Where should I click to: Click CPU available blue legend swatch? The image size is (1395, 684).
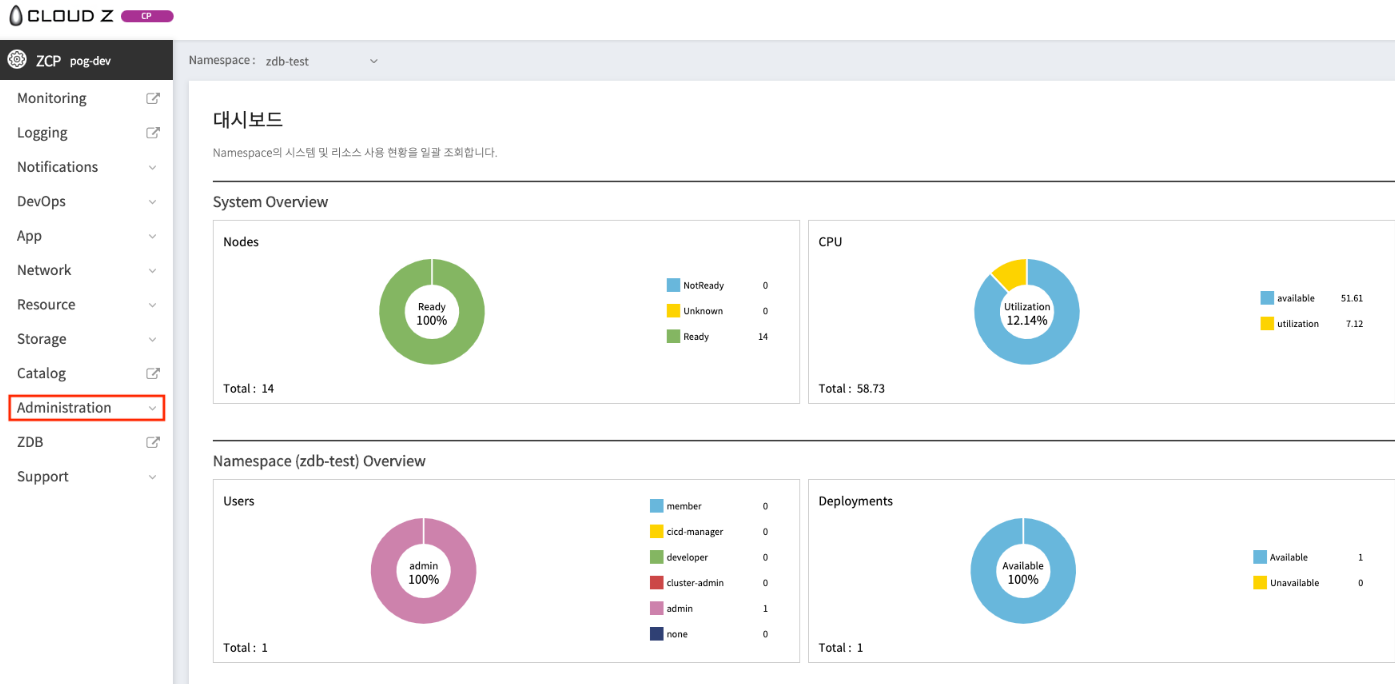tap(1267, 298)
